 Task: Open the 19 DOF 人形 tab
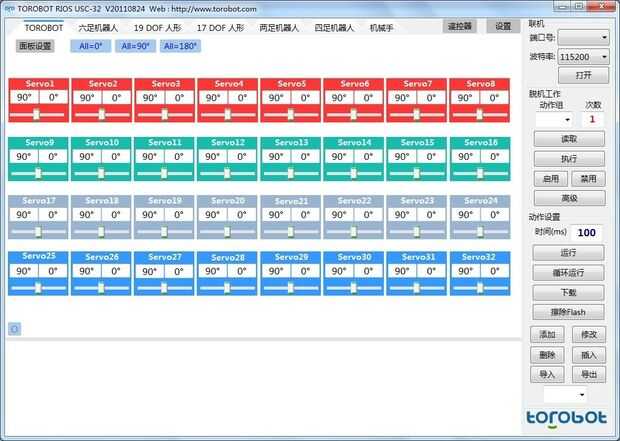(x=157, y=28)
